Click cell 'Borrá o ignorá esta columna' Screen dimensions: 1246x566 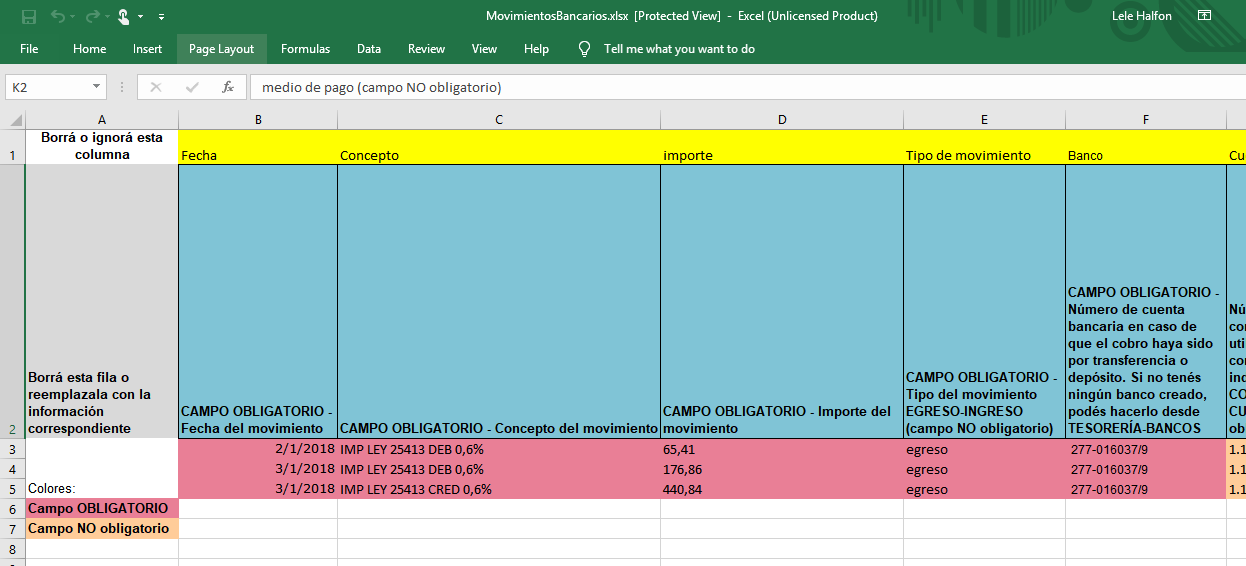pos(102,147)
